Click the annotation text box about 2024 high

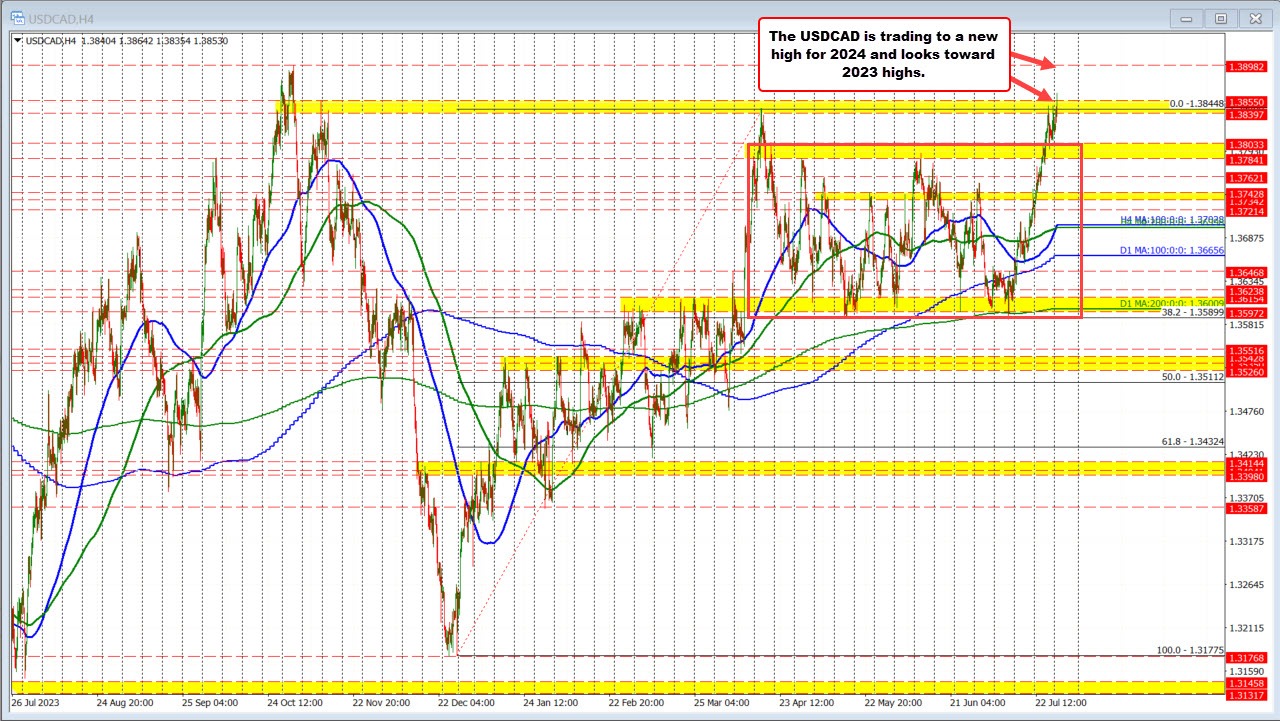[x=883, y=54]
